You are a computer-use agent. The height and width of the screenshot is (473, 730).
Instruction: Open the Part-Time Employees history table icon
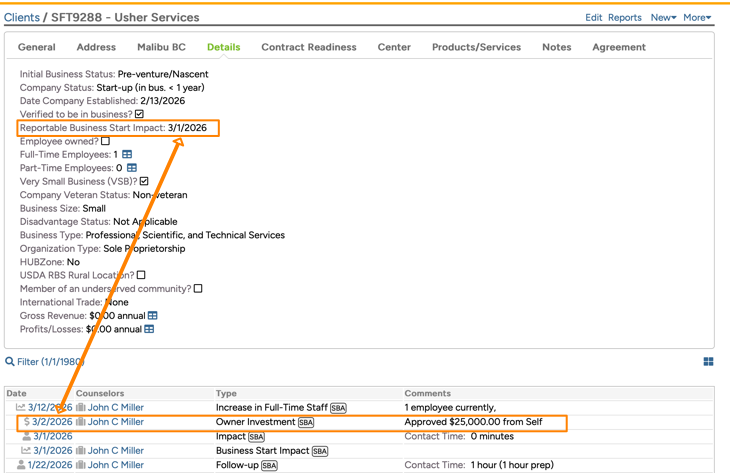[132, 168]
